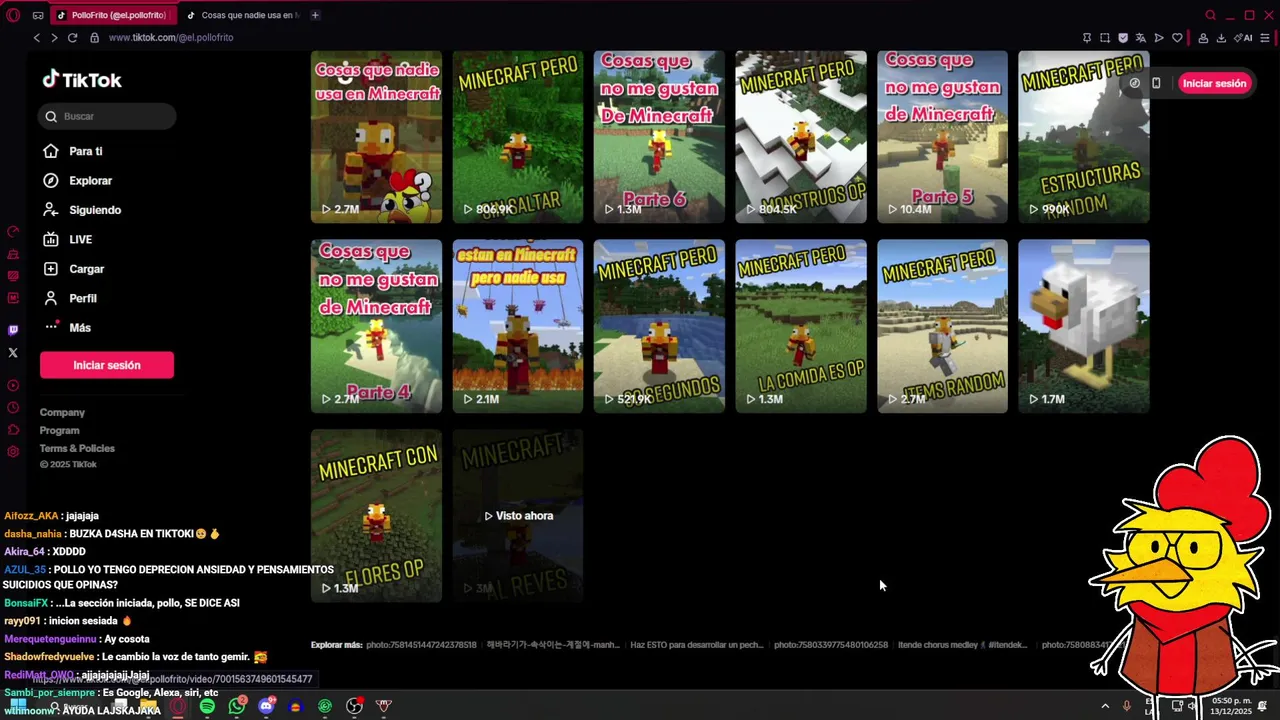1280x720 pixels.
Task: Open the X icon in Opera sidebar
Action: coord(13,352)
